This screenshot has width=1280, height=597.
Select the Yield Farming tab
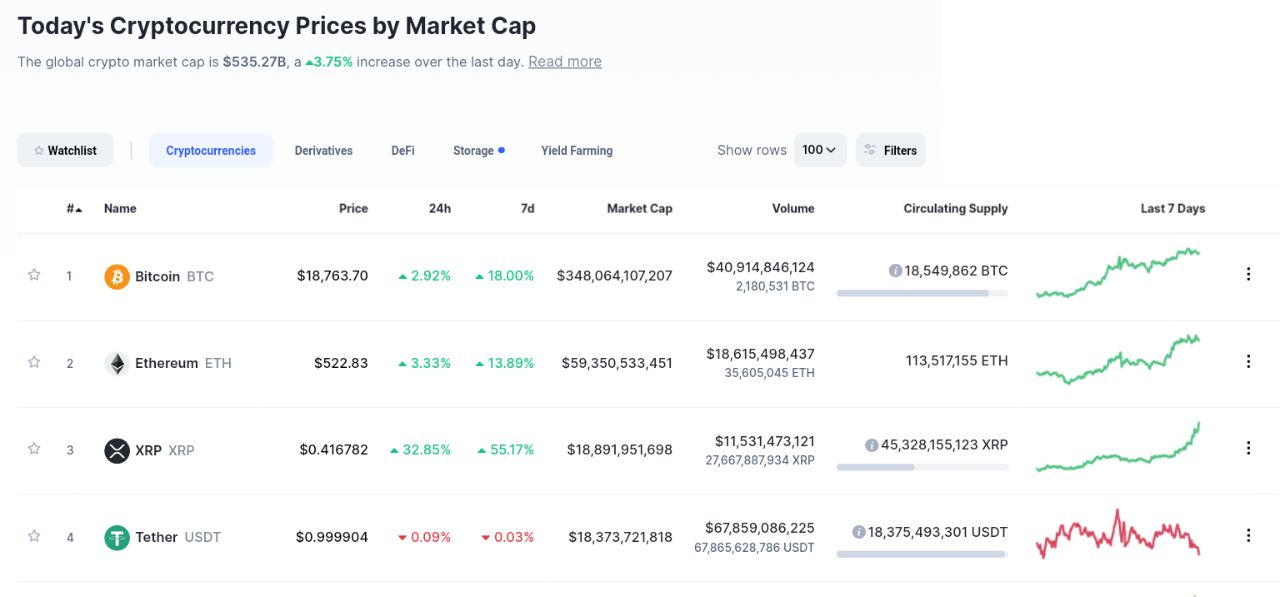click(x=576, y=151)
